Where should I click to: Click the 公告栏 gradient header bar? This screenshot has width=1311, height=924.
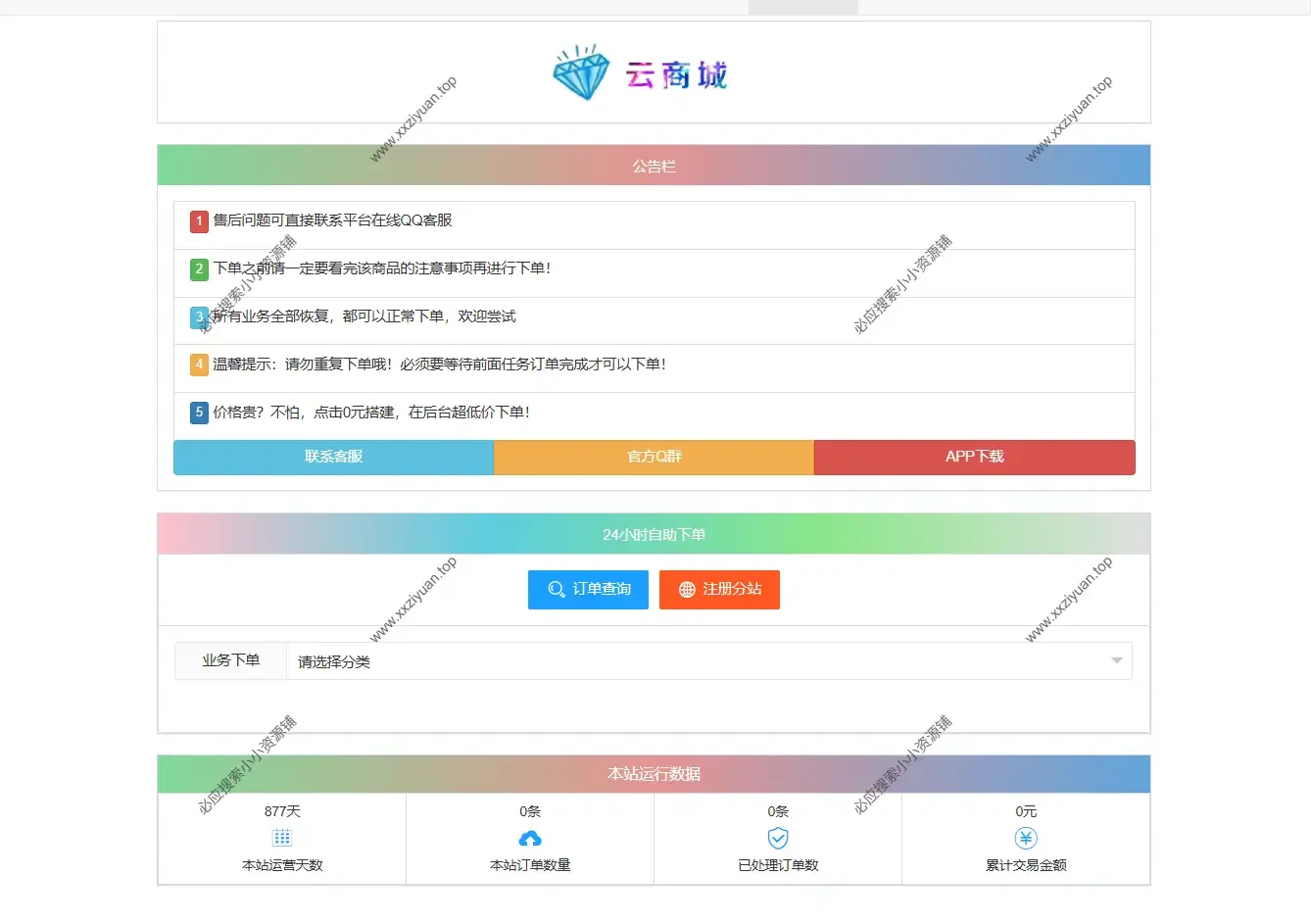[x=654, y=165]
